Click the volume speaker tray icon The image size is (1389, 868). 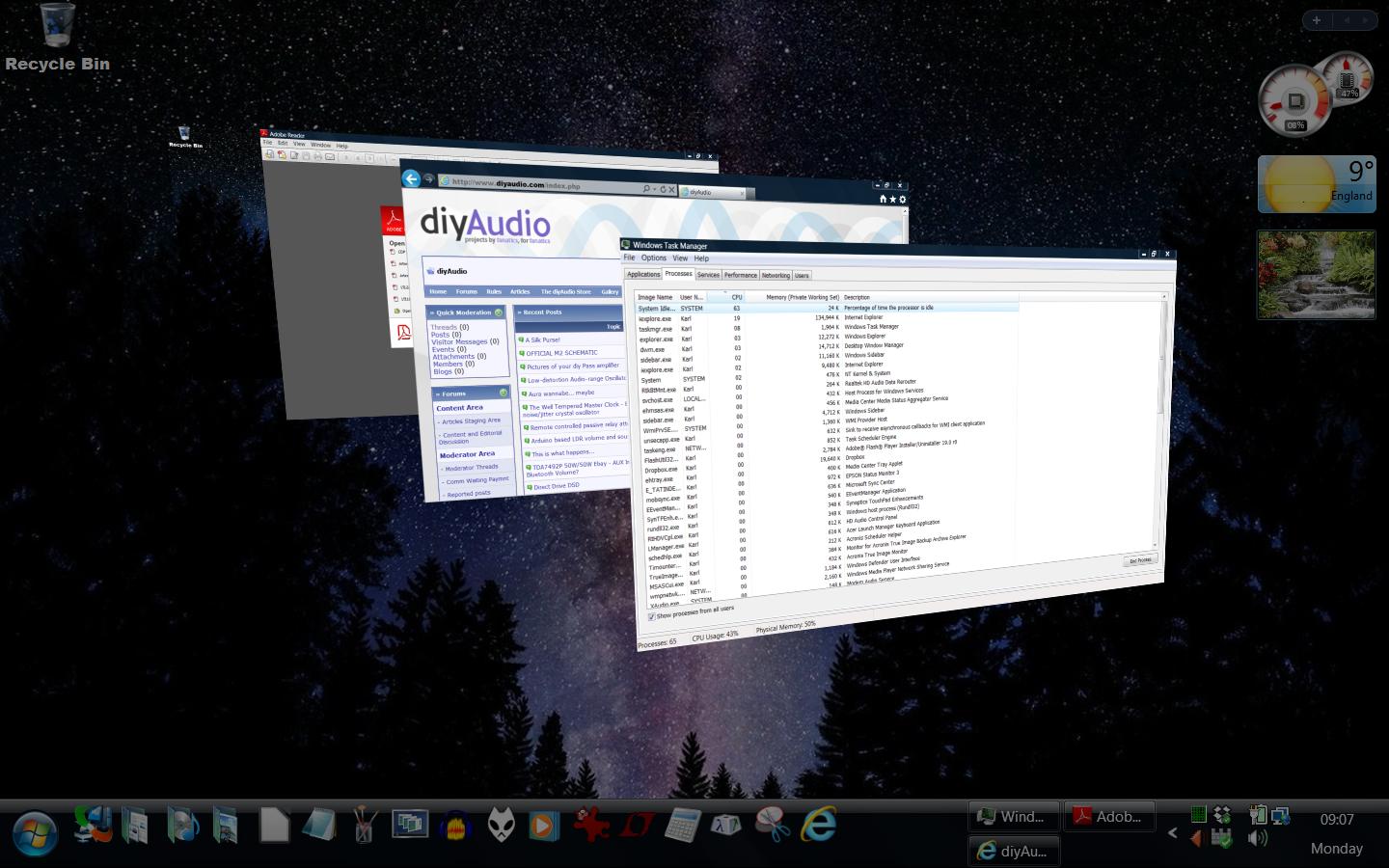pos(1258,838)
